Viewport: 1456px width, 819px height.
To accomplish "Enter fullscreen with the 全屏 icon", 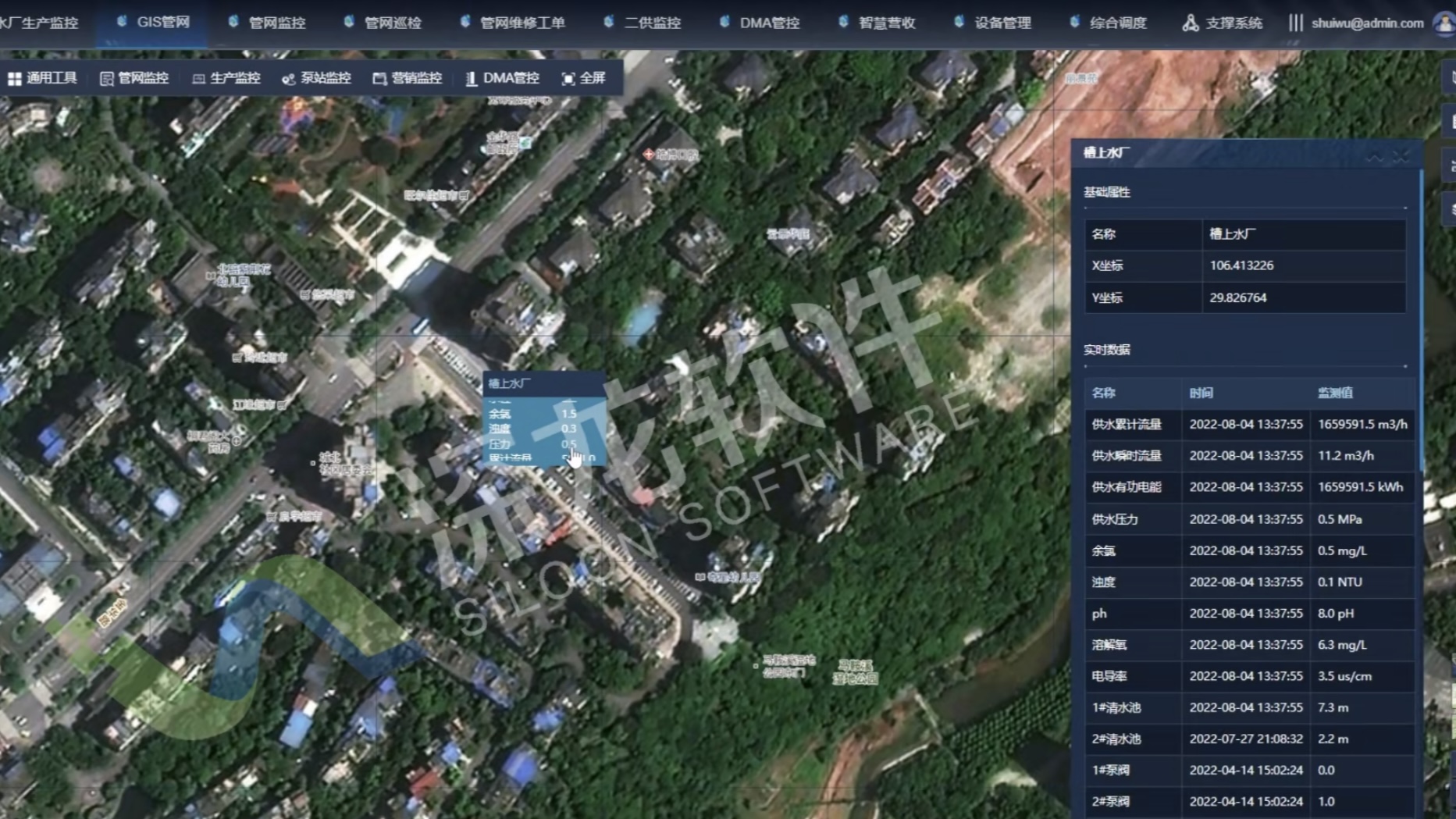I will (x=568, y=79).
